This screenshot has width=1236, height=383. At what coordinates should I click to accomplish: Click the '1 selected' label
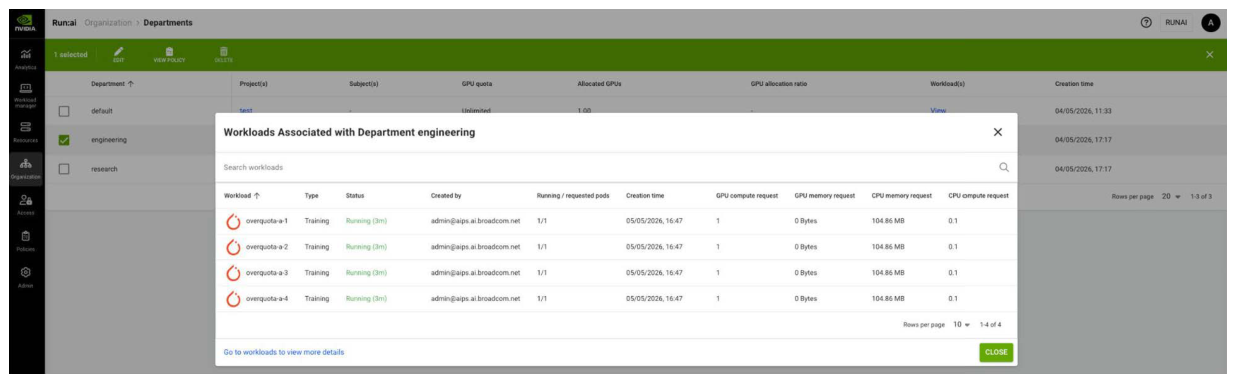point(71,54)
